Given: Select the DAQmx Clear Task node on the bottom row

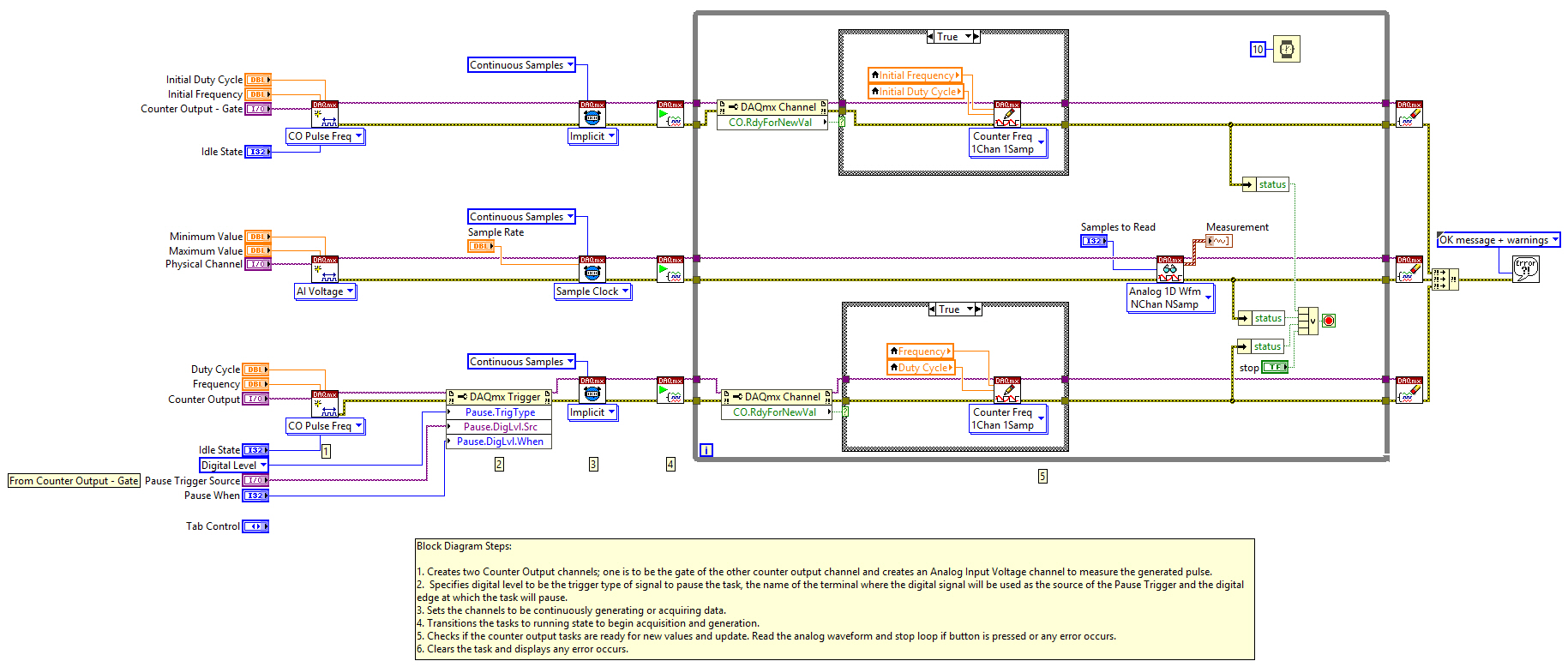Looking at the screenshot, I should point(1409,390).
